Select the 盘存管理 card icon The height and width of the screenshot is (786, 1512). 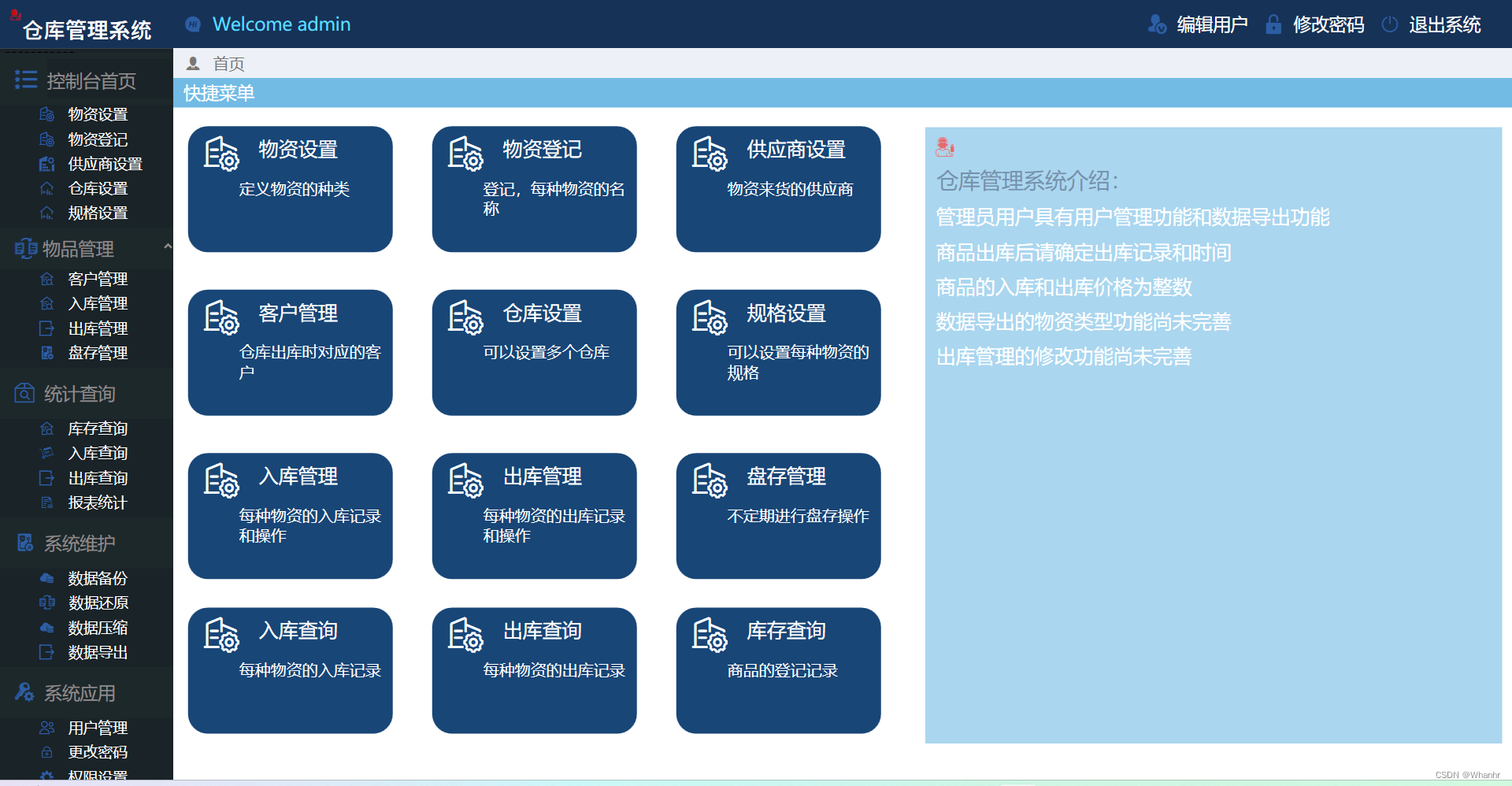711,480
